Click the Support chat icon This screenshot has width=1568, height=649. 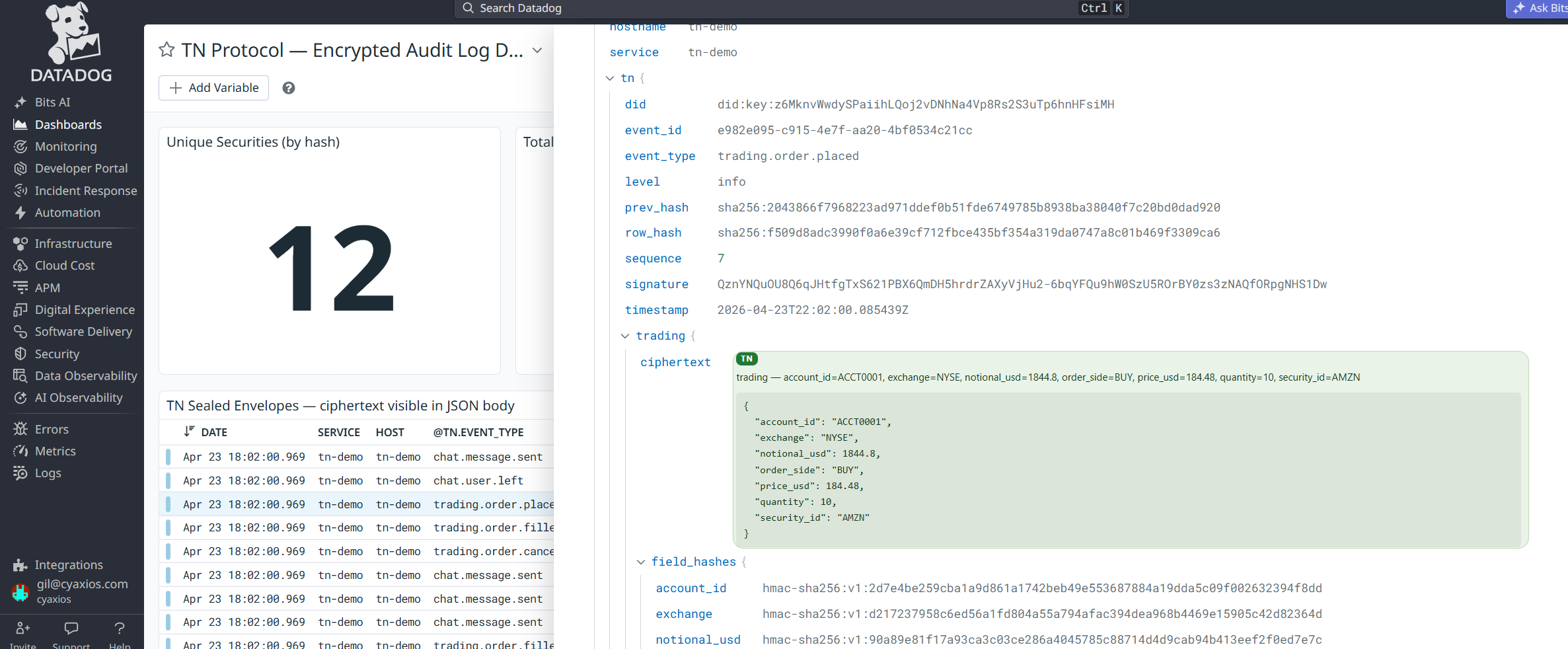(x=71, y=628)
